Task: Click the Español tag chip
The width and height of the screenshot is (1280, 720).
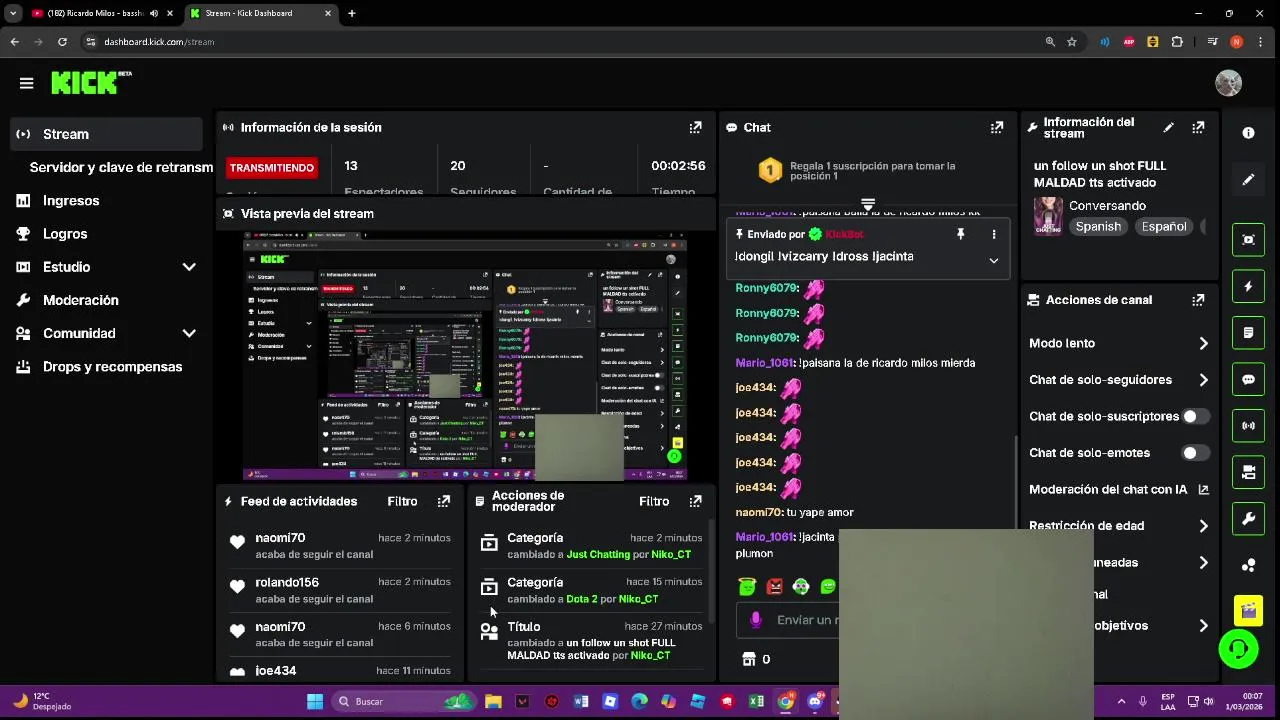Action: click(x=1164, y=227)
